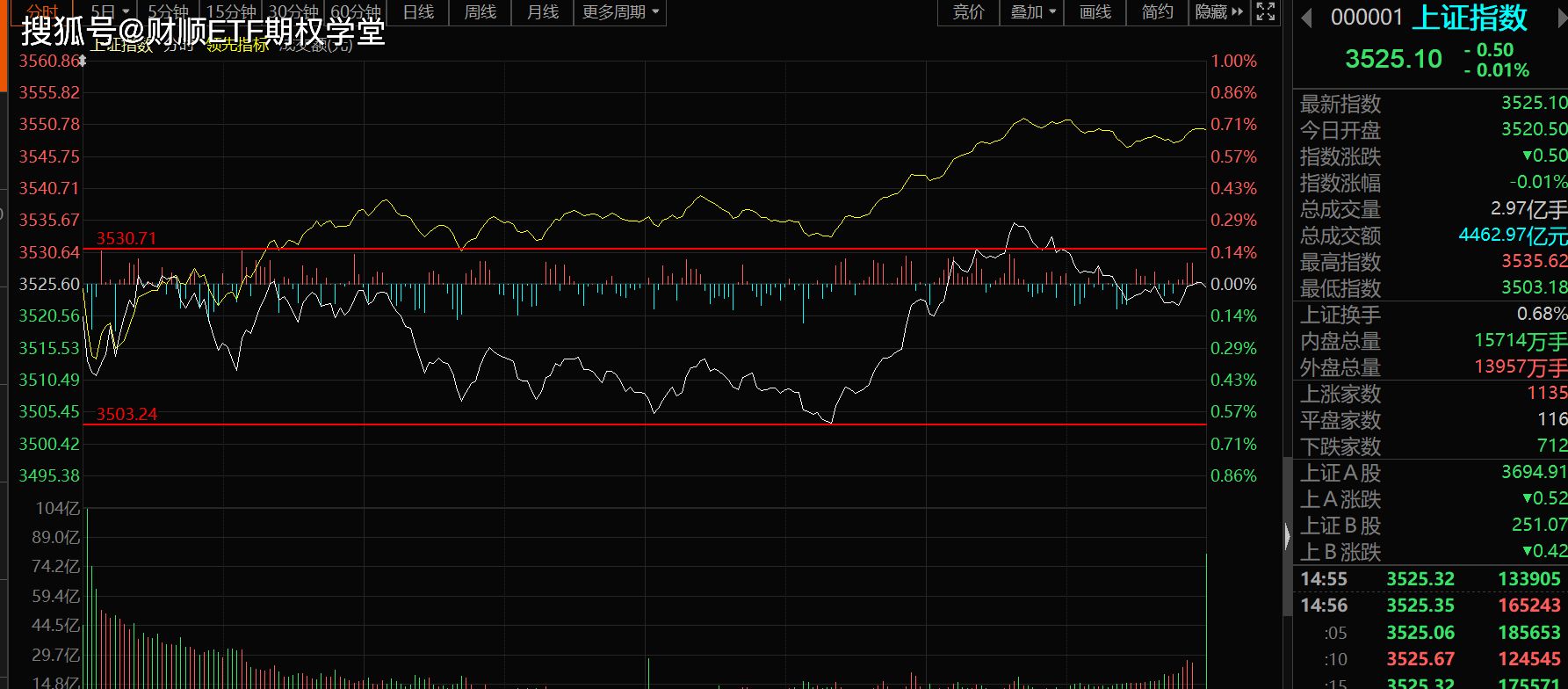The height and width of the screenshot is (689, 1568).
Task: Switch to the 月线 monthly chart tab
Action: point(542,12)
